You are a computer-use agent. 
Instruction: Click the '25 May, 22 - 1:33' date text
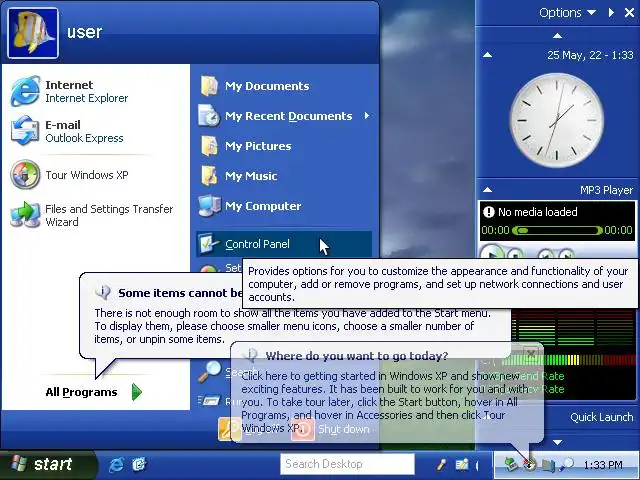590,55
